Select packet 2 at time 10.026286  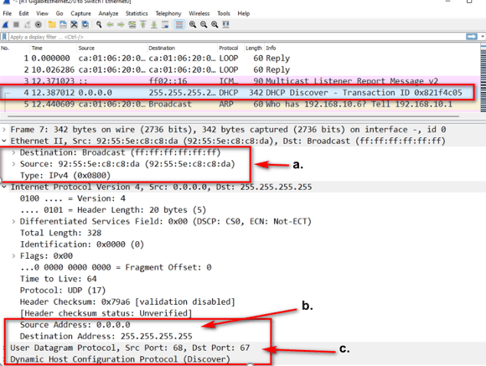point(240,69)
